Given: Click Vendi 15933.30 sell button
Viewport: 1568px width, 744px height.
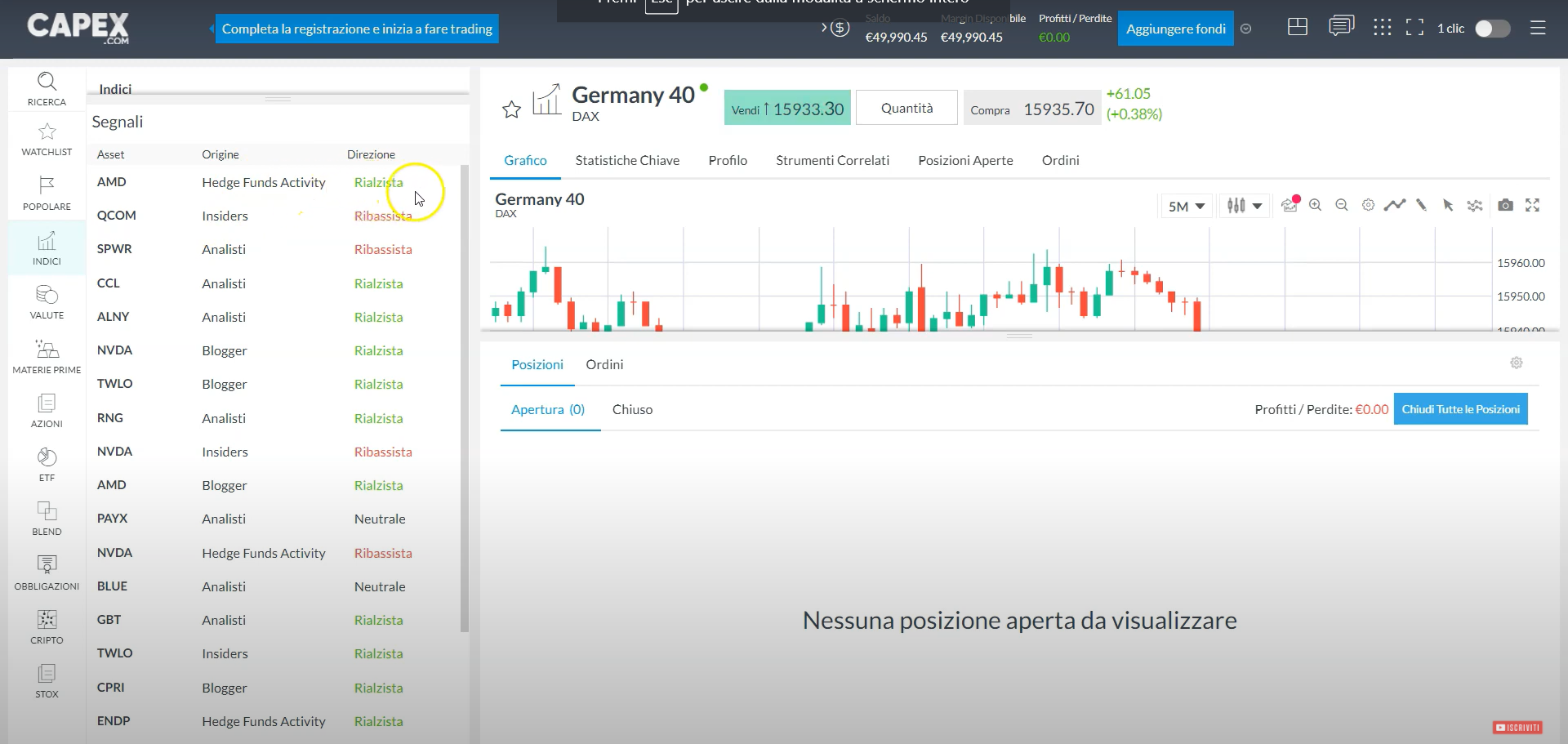Looking at the screenshot, I should [787, 108].
